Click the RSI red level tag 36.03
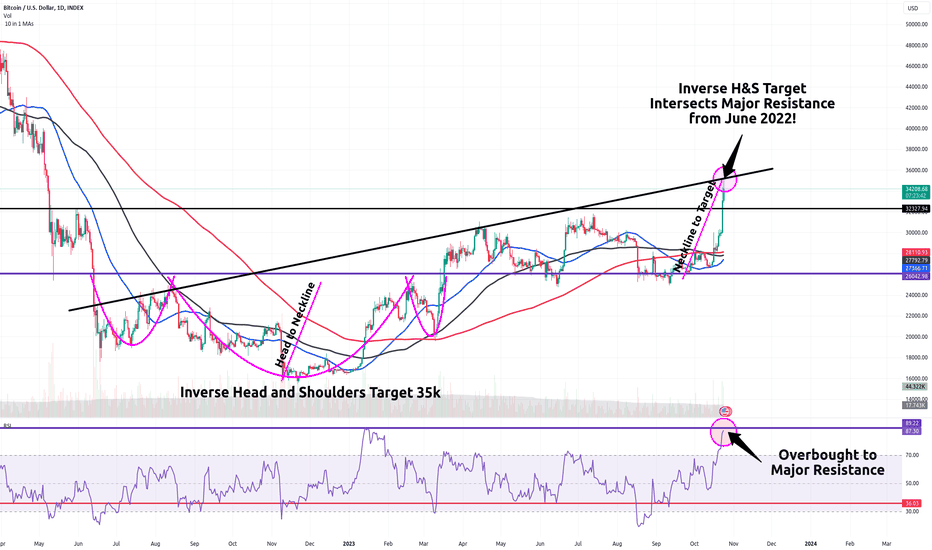 [x=912, y=504]
